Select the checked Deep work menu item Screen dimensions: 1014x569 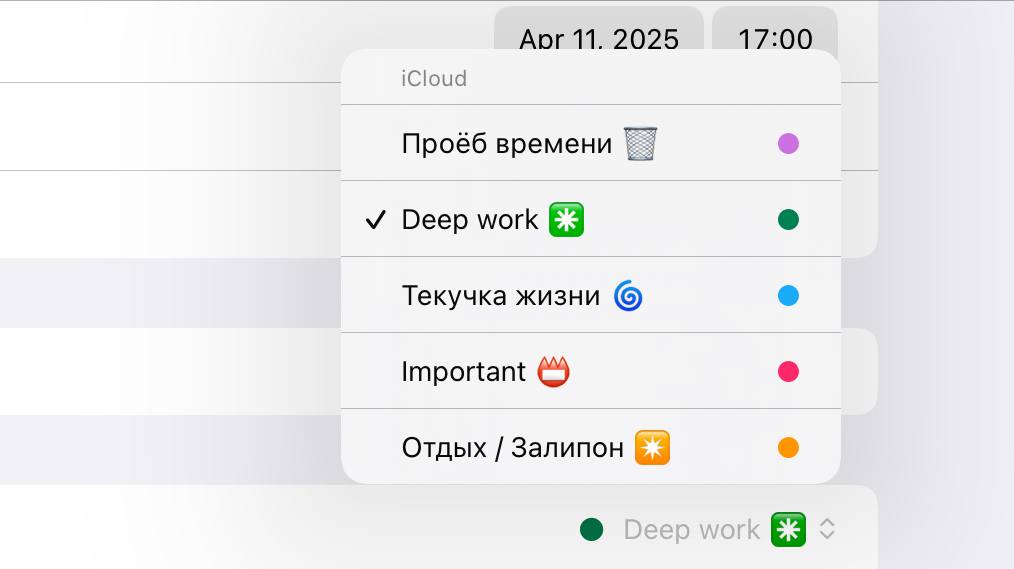pyautogui.click(x=470, y=220)
